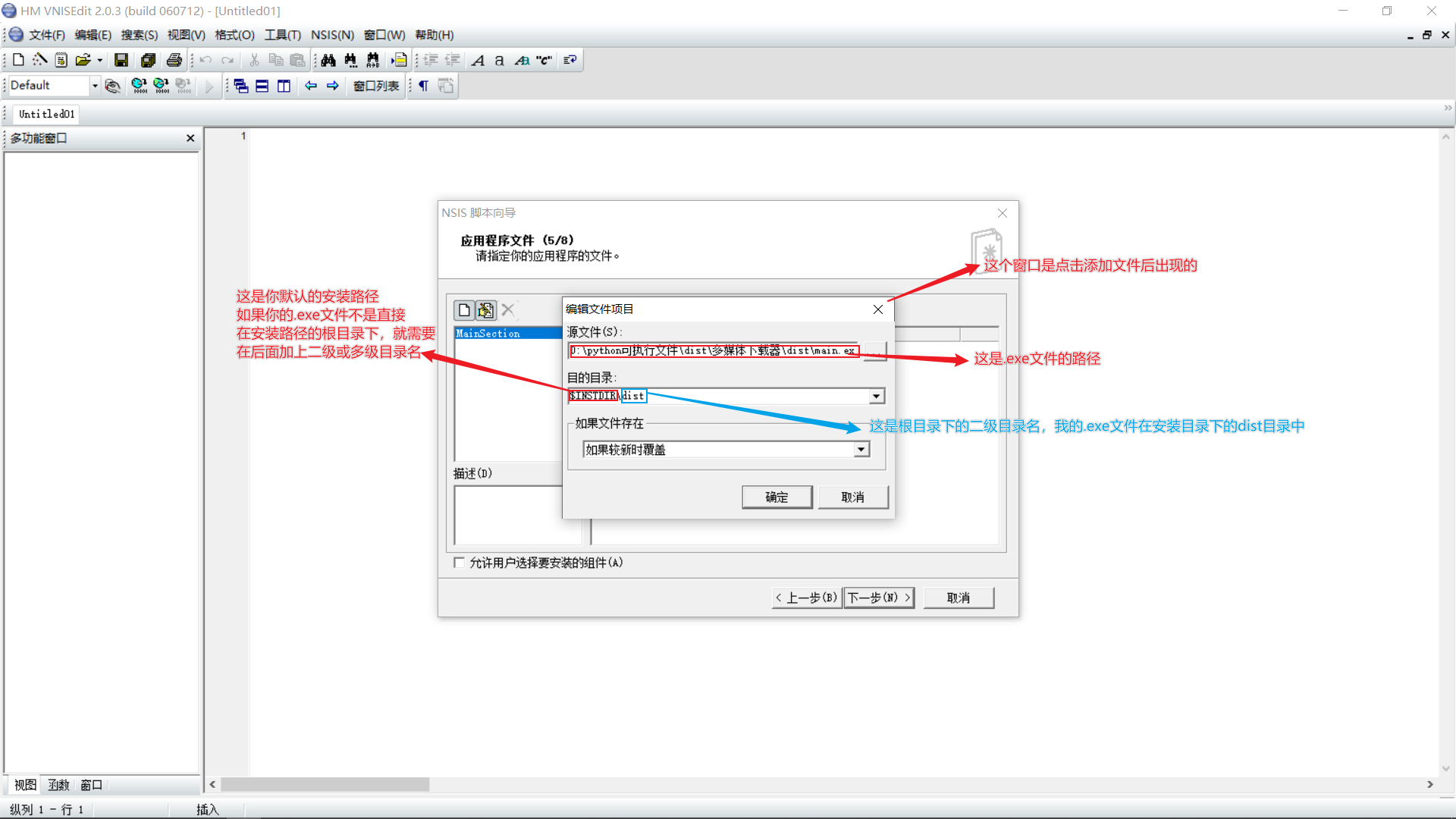The width and height of the screenshot is (1456, 819).
Task: Open the 工具(T) menu
Action: click(283, 35)
